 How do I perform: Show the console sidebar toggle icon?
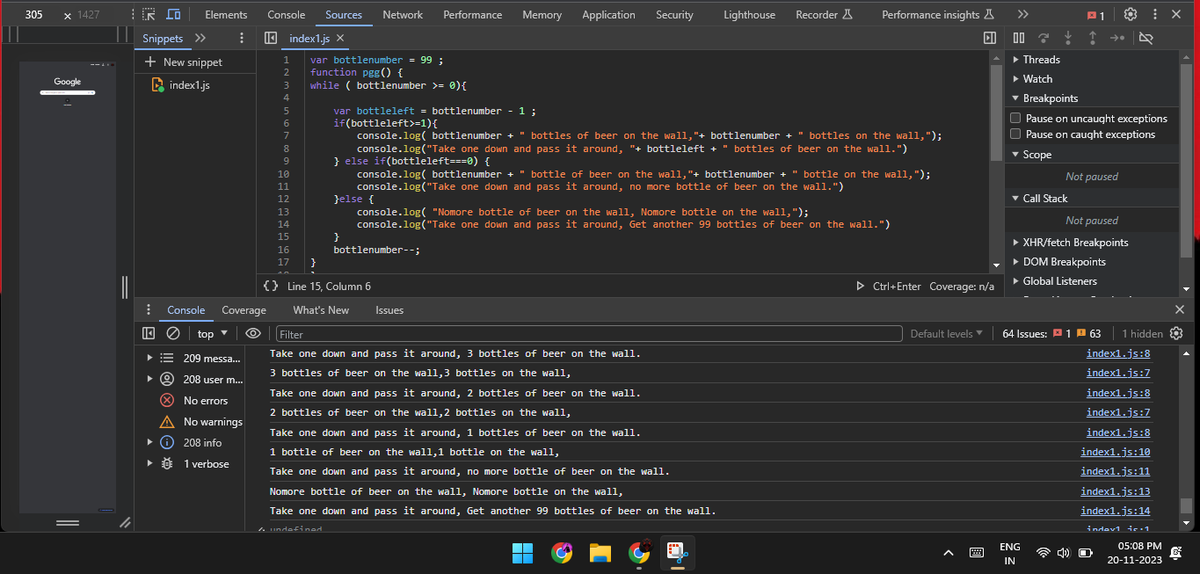pyautogui.click(x=149, y=333)
